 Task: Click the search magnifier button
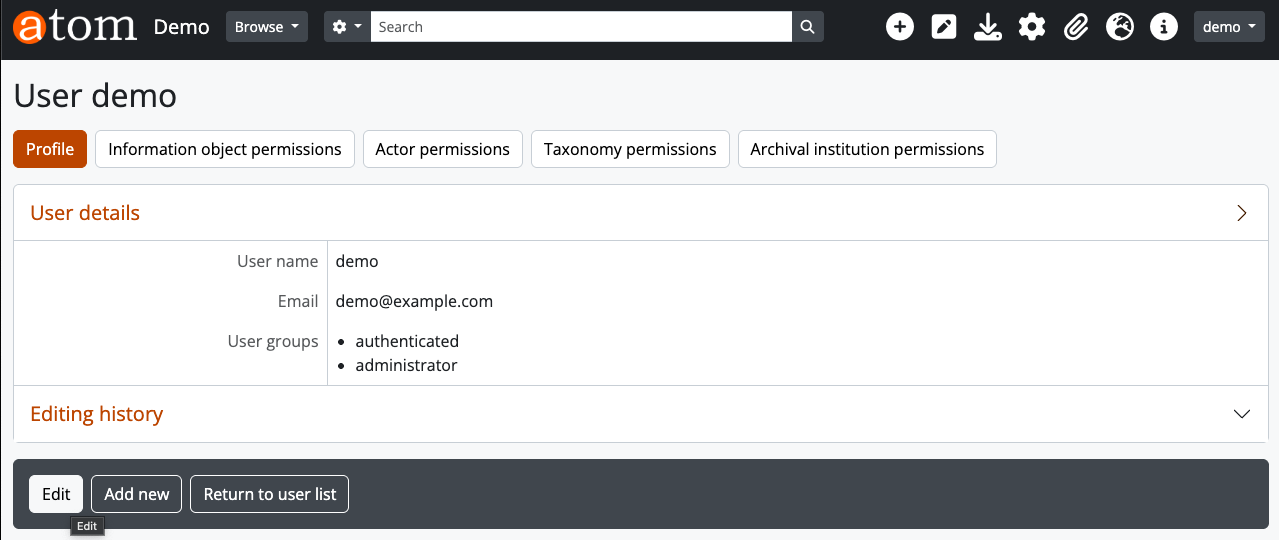pyautogui.click(x=808, y=27)
